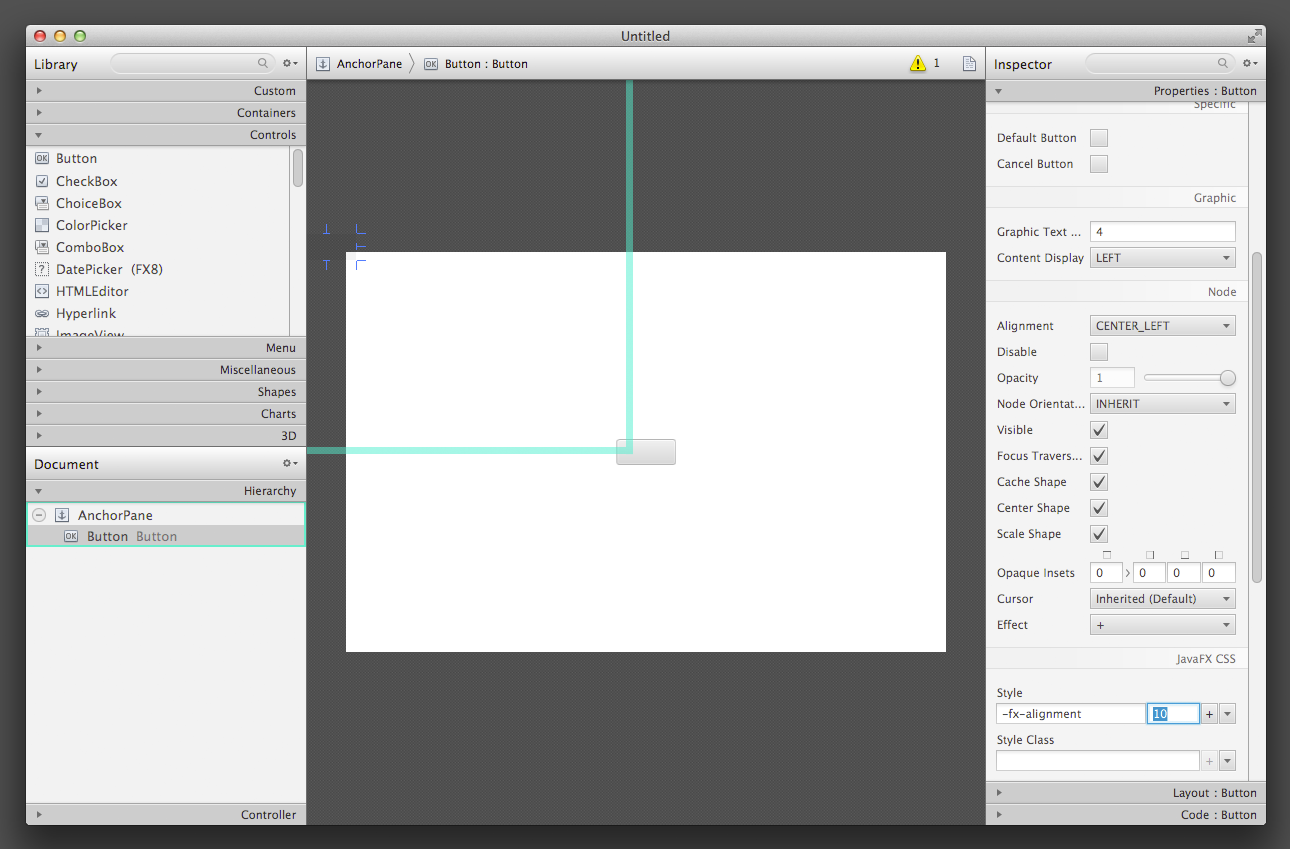Click the Graphic Text Gap input field

tap(1162, 232)
